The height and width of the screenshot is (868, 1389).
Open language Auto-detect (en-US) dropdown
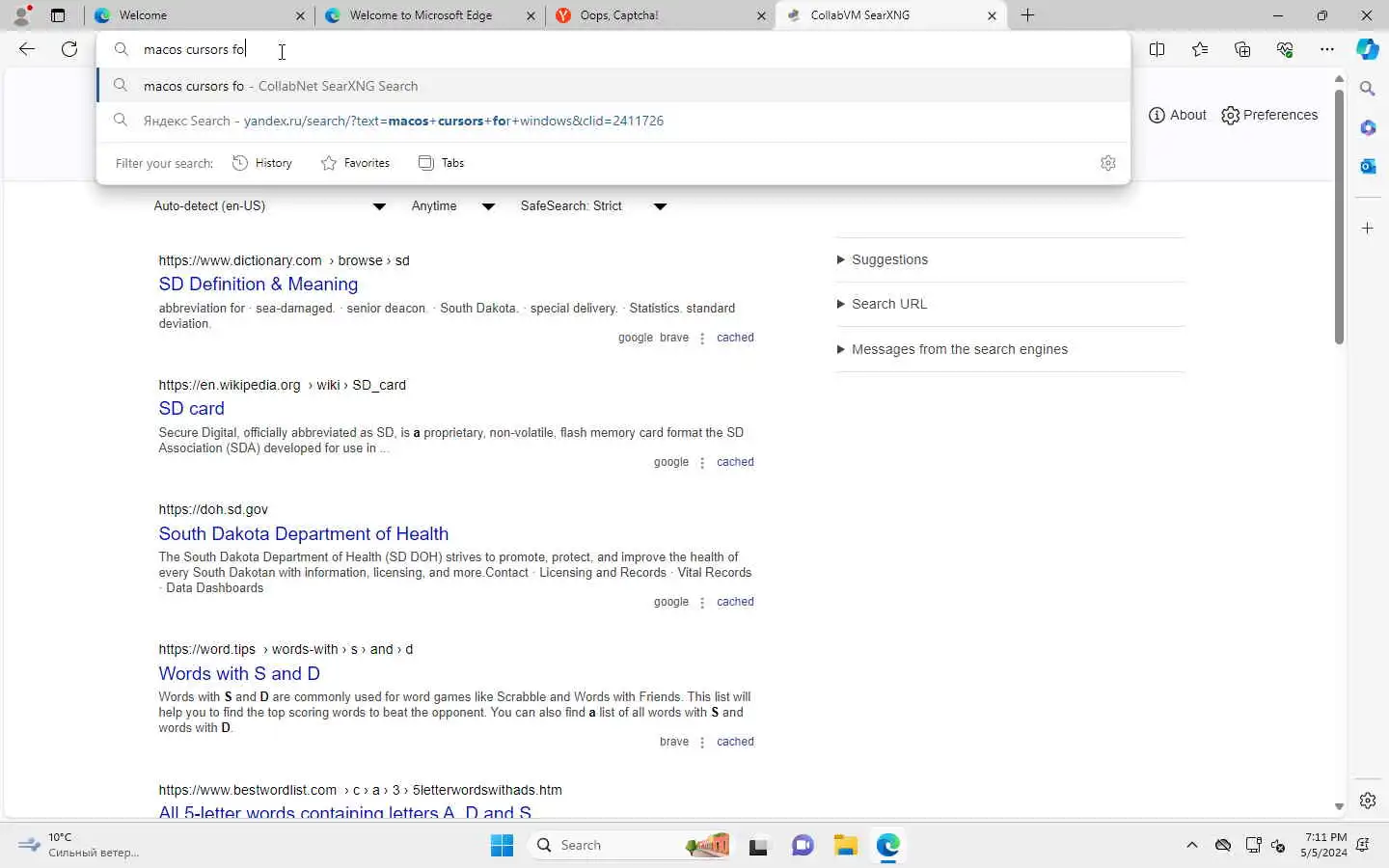[x=270, y=205]
